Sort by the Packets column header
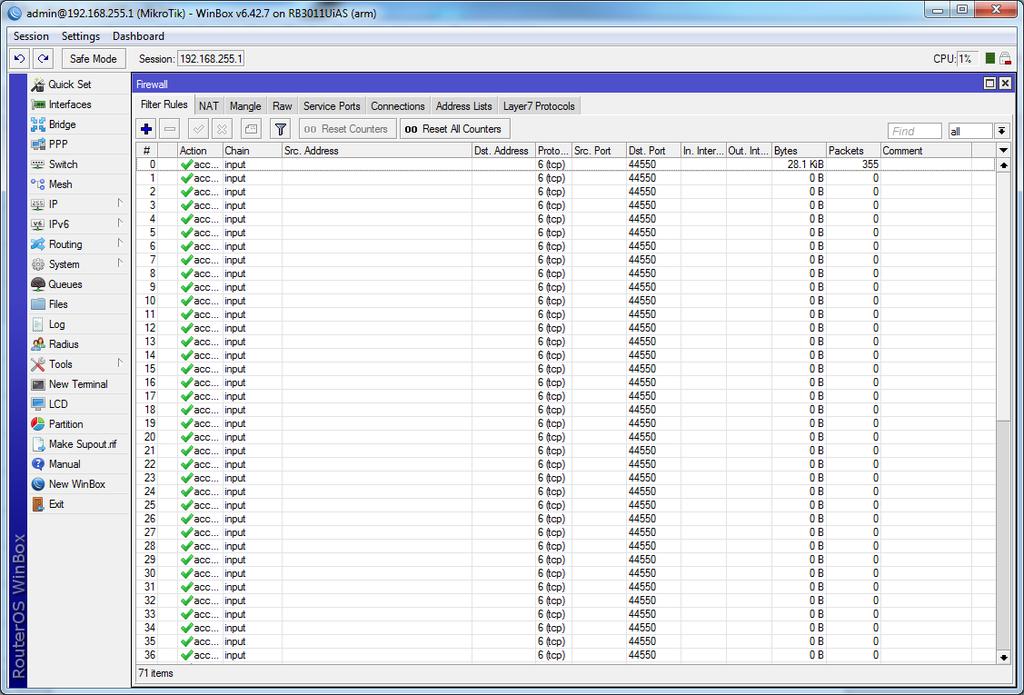 [853, 151]
